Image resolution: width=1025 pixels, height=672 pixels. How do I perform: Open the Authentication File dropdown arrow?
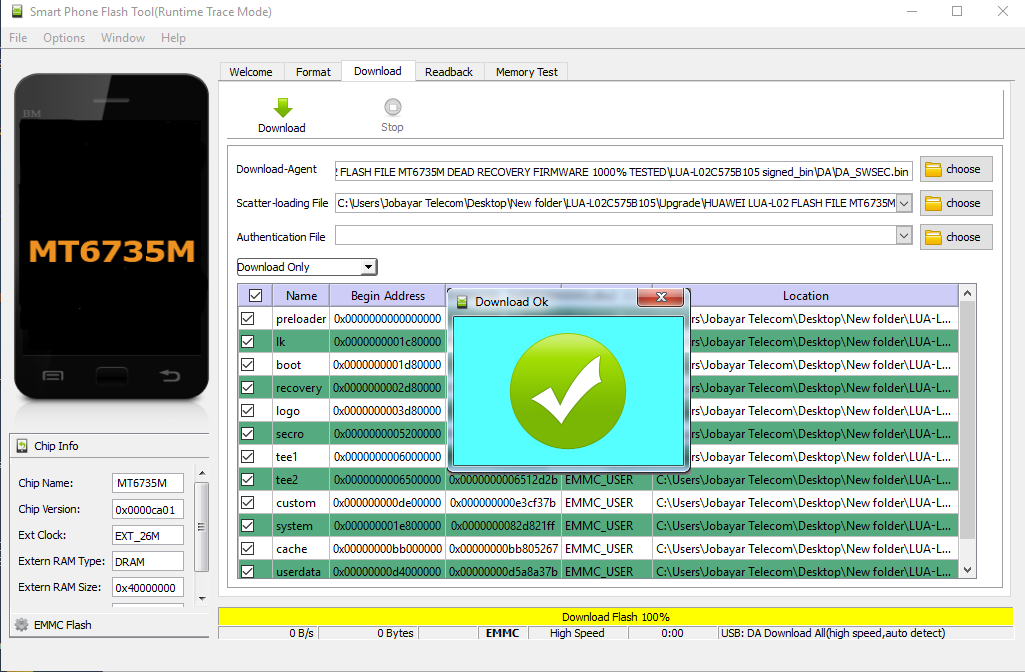click(903, 237)
